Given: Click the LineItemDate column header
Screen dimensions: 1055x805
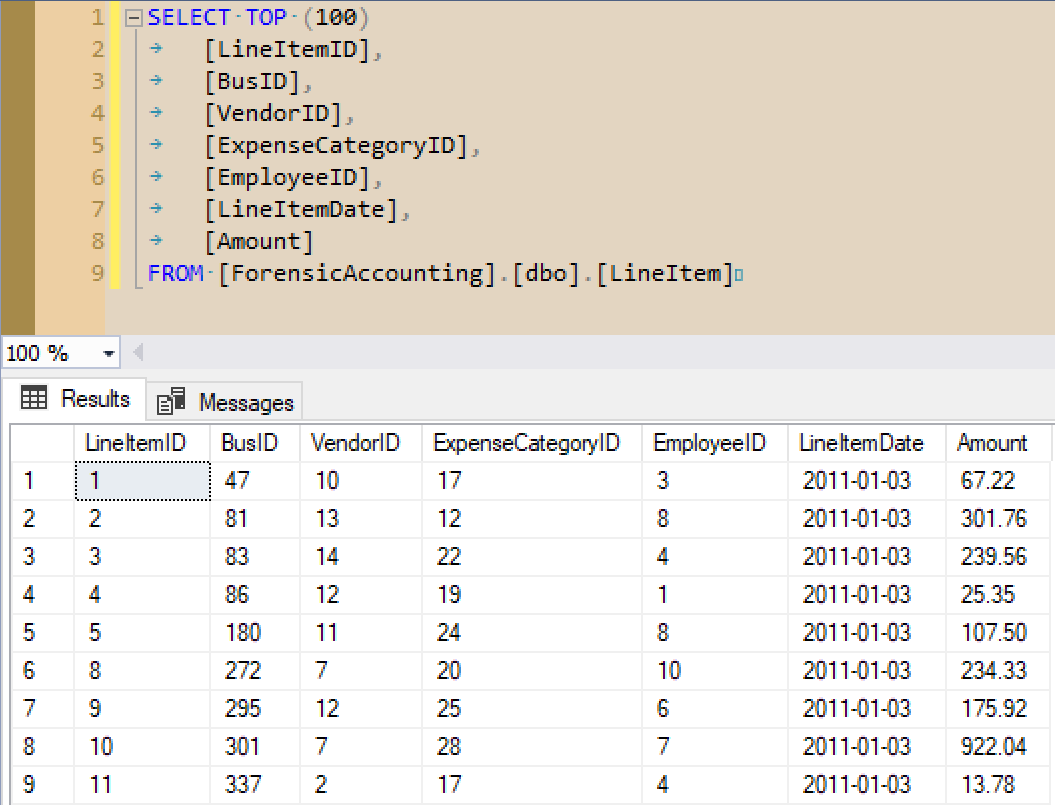Looking at the screenshot, I should point(861,443).
